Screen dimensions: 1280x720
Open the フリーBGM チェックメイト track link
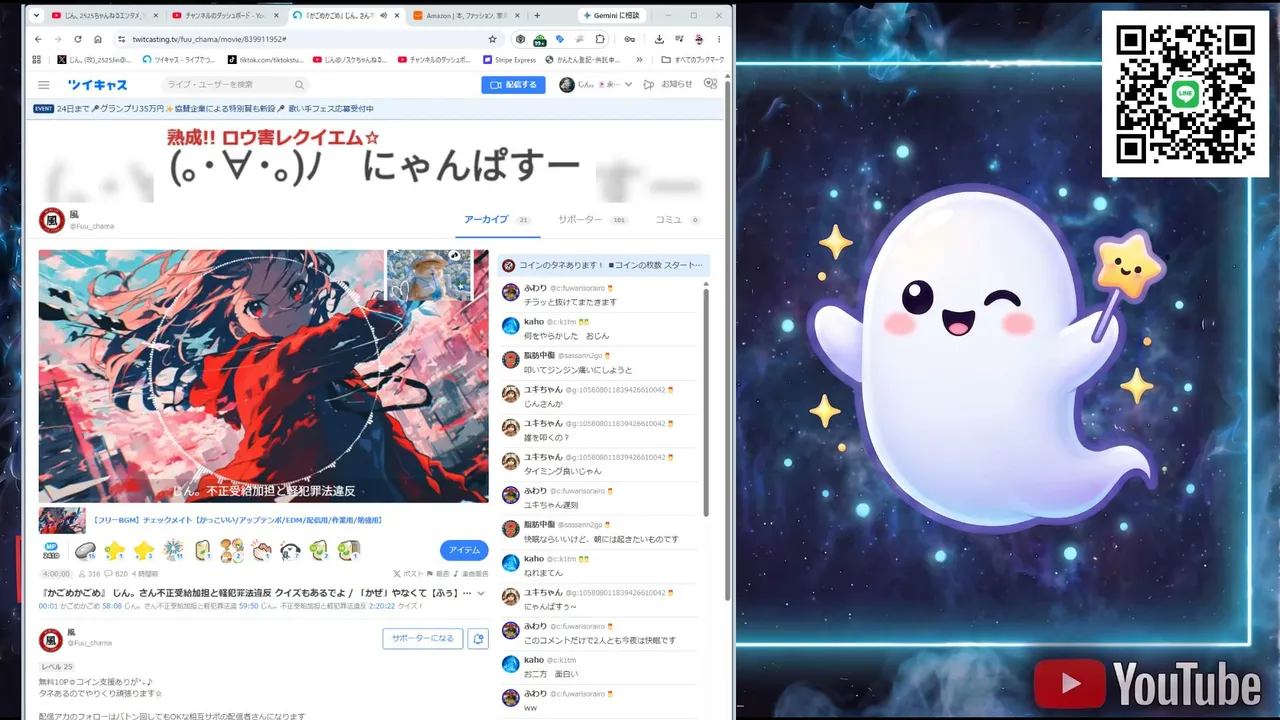coord(238,520)
